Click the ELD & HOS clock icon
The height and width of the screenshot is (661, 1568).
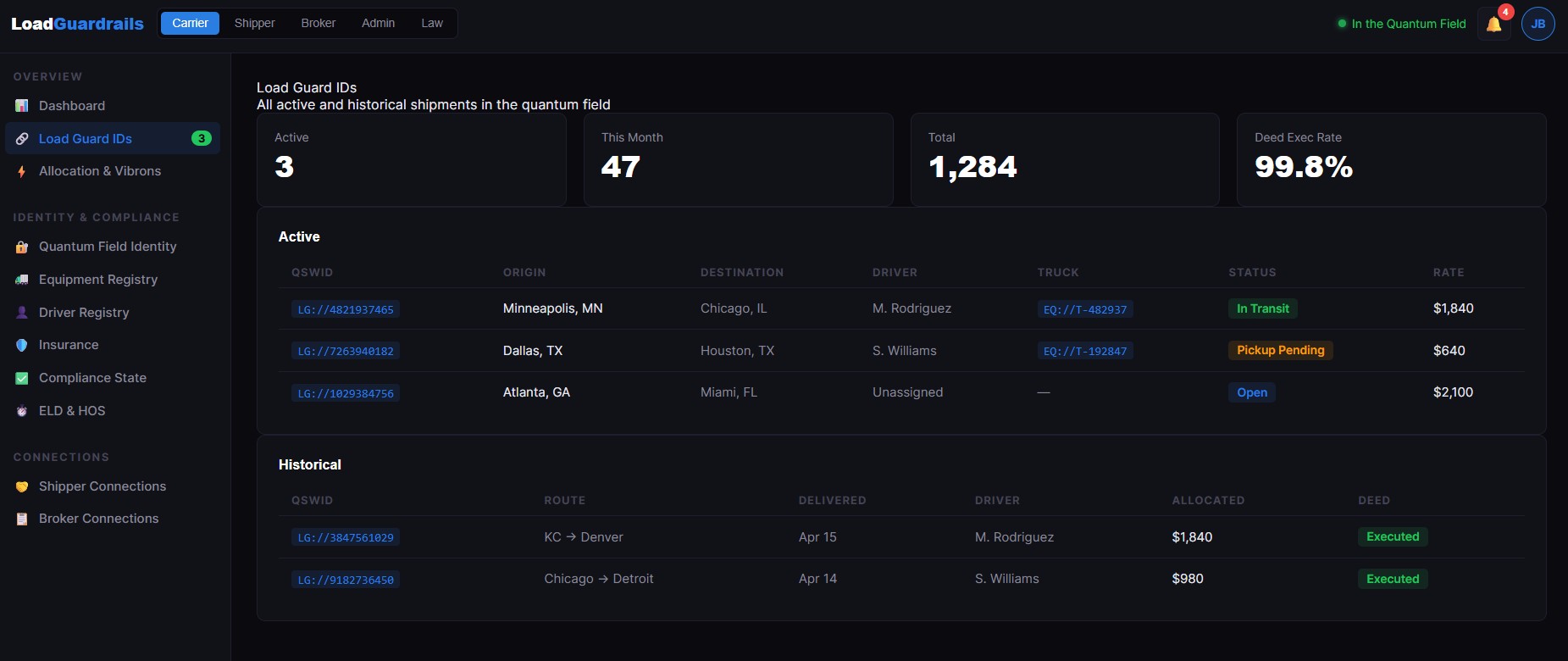[22, 411]
